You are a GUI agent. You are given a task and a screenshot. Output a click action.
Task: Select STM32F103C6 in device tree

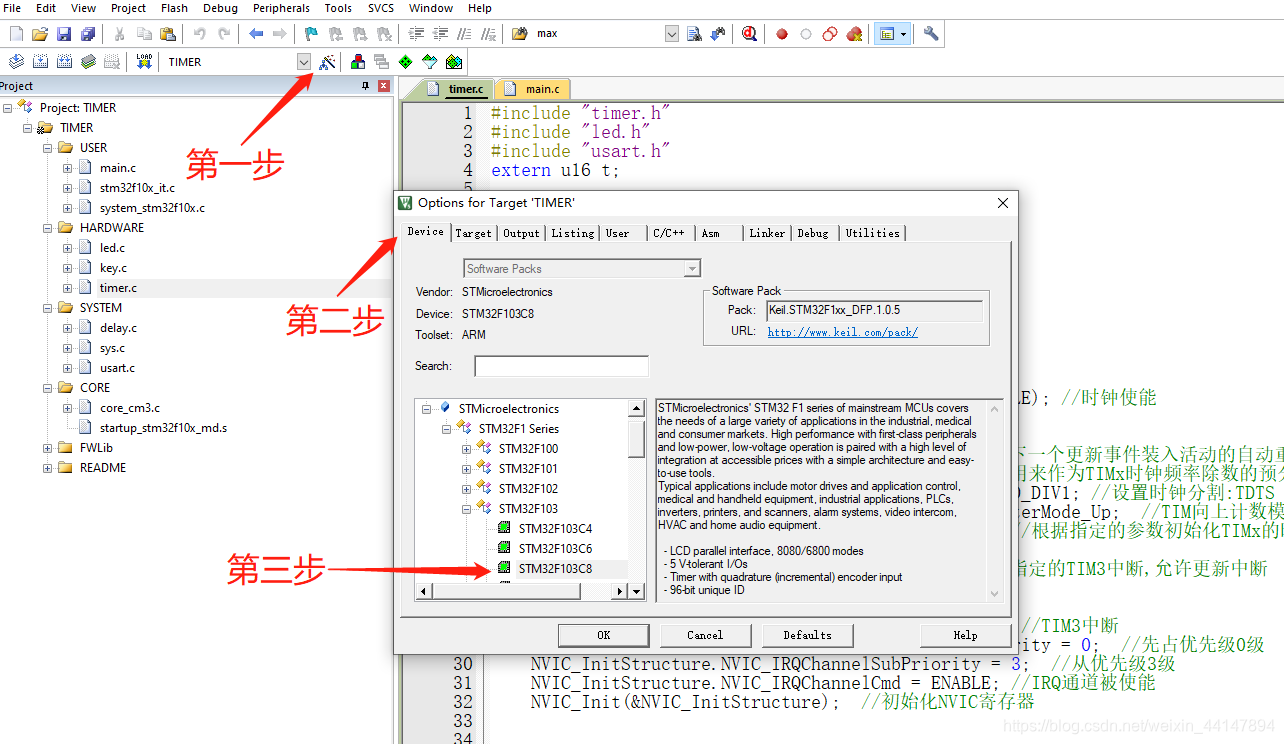pyautogui.click(x=555, y=549)
